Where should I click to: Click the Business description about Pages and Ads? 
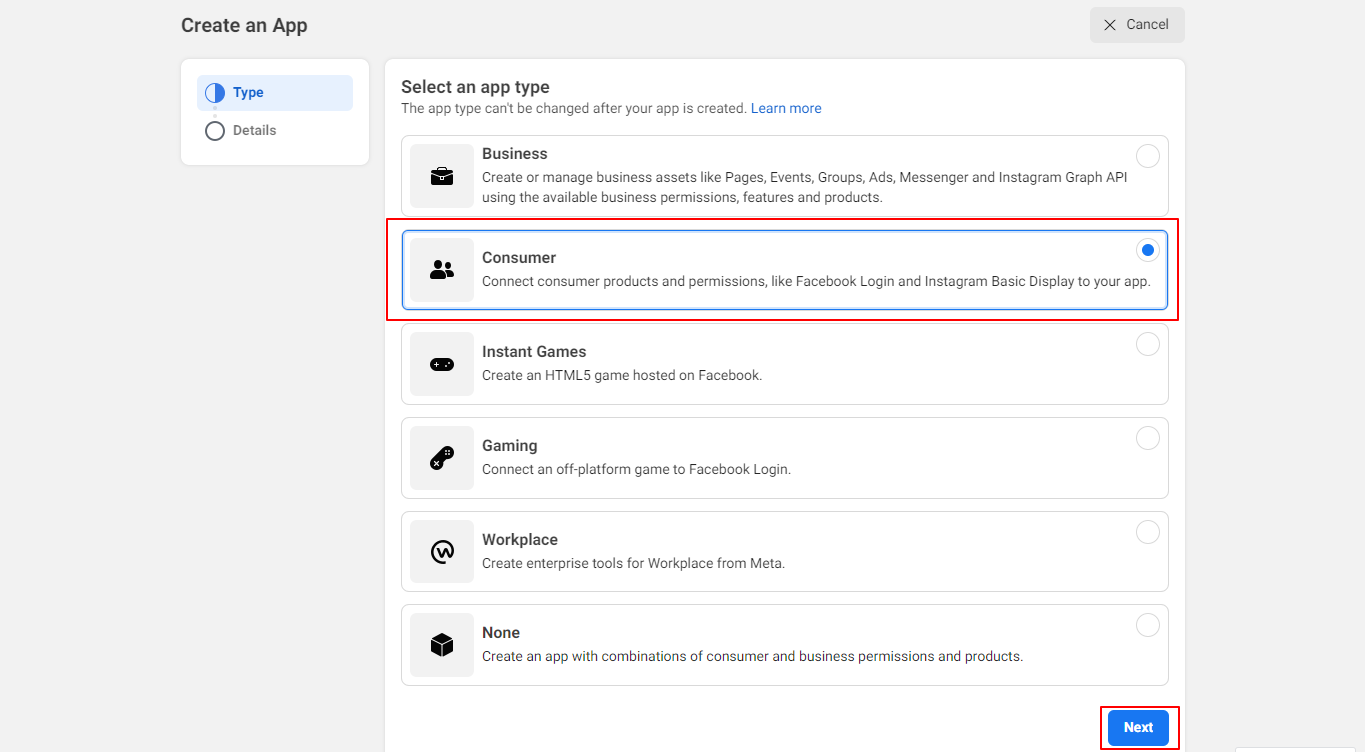pyautogui.click(x=805, y=188)
